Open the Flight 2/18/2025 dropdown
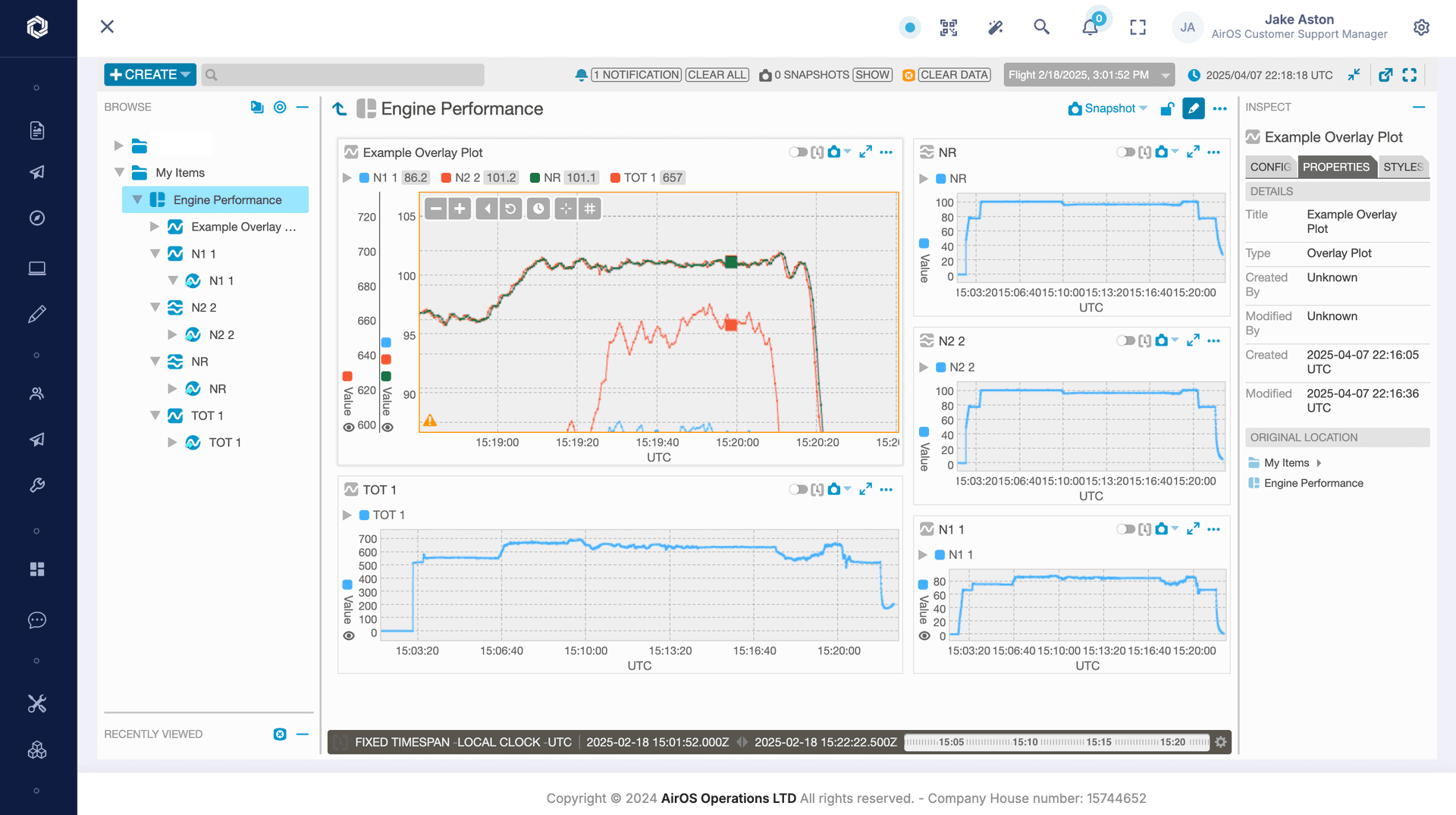1456x815 pixels. [x=1088, y=75]
